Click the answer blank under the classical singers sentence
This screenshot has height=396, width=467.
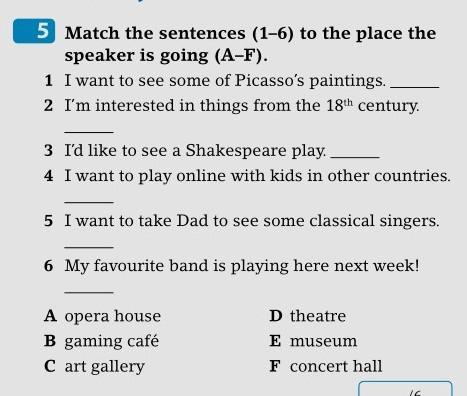click(89, 247)
